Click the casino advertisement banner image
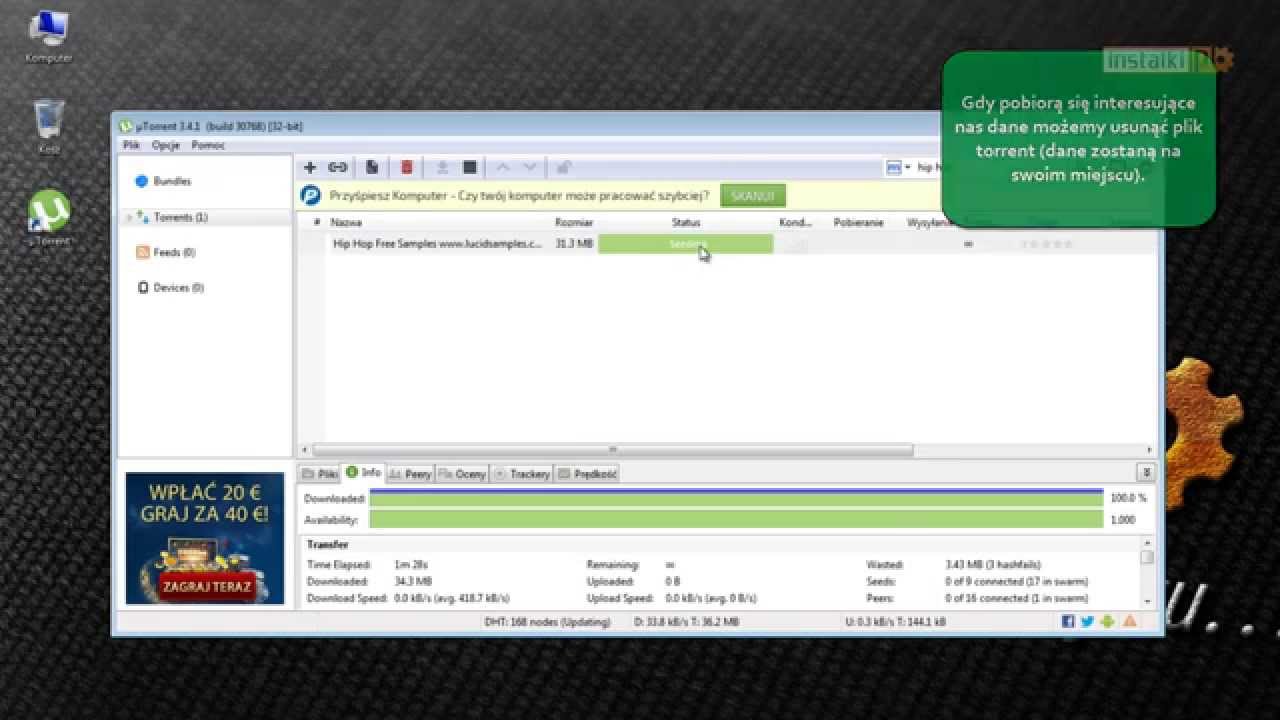 point(205,538)
